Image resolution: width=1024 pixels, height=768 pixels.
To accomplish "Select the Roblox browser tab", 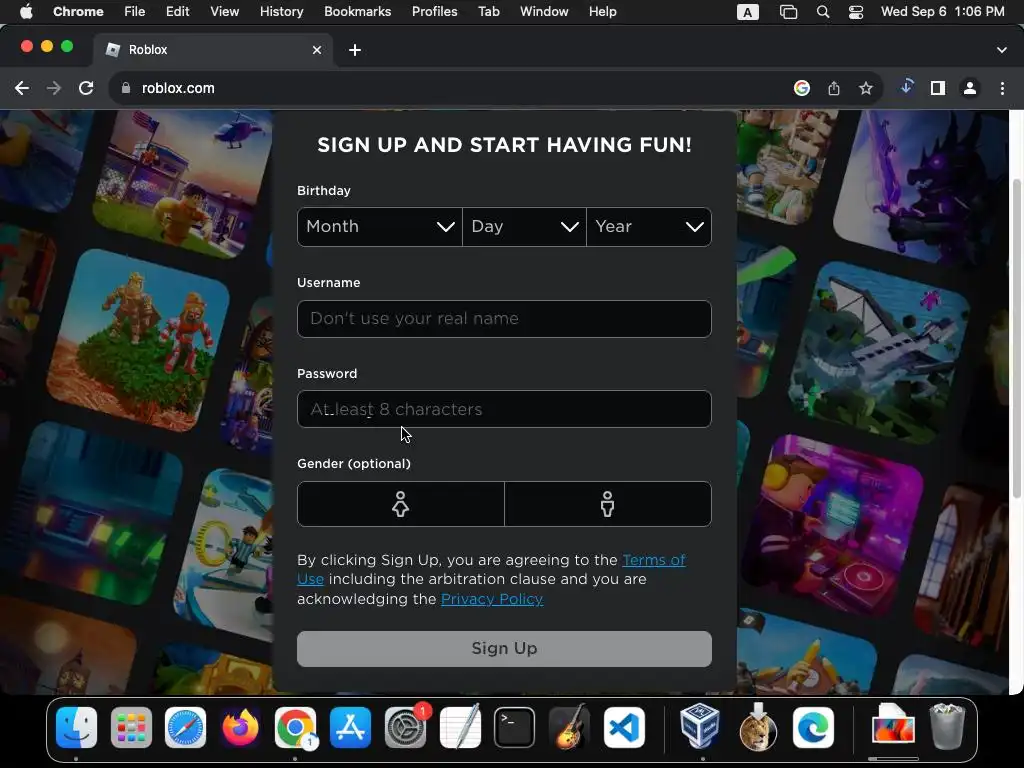I will pyautogui.click(x=213, y=50).
